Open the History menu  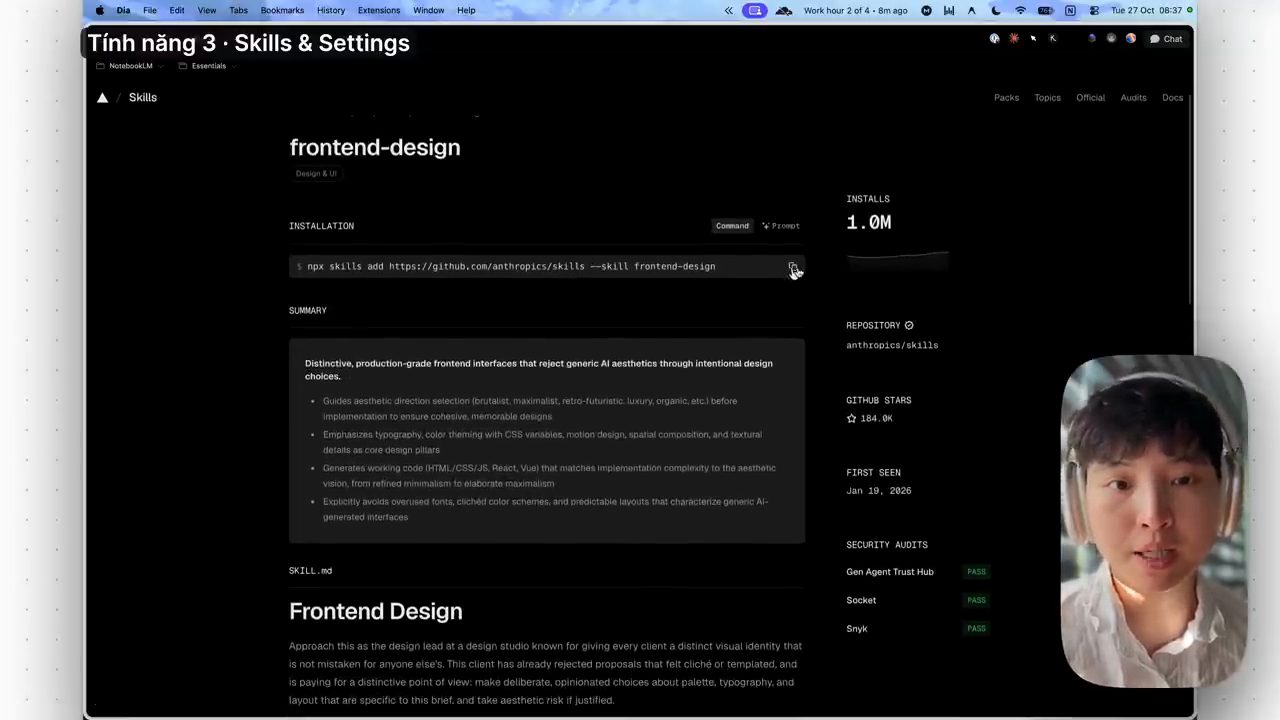(x=331, y=10)
